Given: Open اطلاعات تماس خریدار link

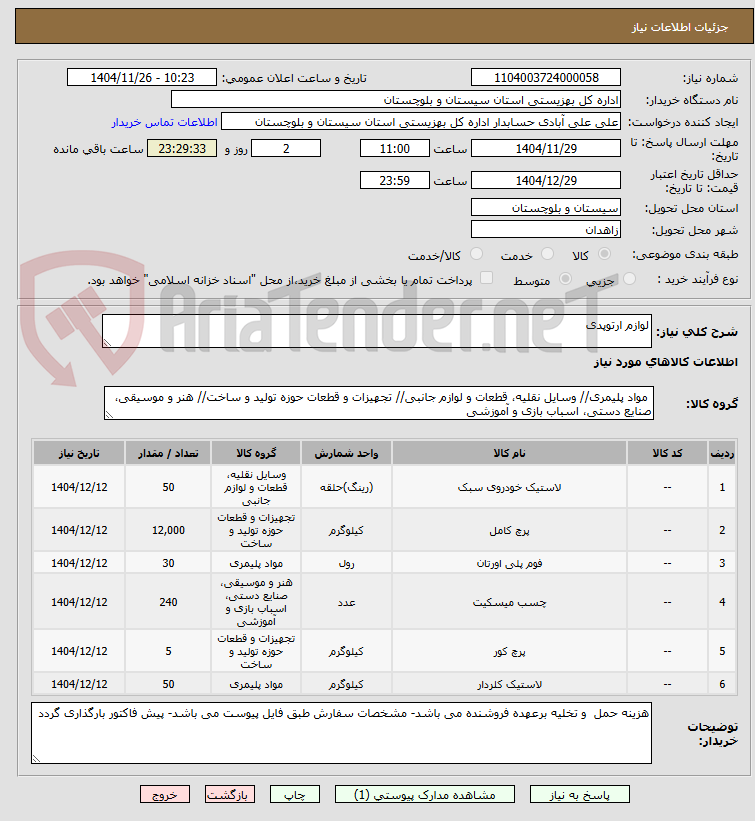Looking at the screenshot, I should 164,122.
